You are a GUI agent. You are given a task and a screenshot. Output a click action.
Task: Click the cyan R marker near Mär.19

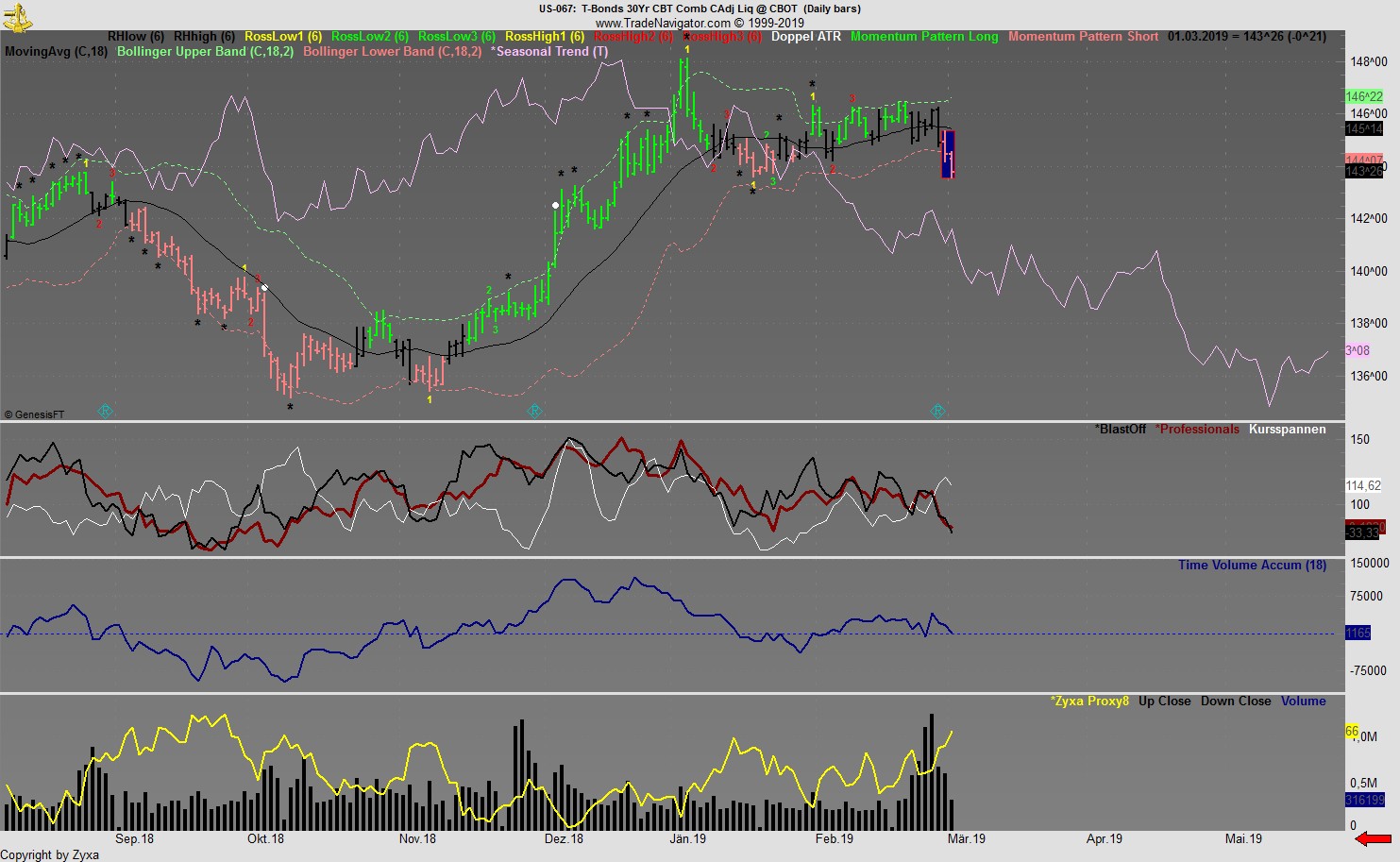coord(937,411)
